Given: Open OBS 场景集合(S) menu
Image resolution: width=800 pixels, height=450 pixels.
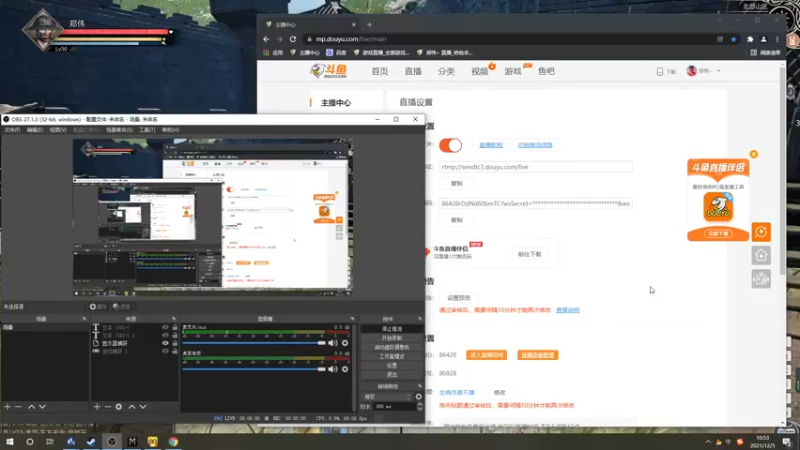Looking at the screenshot, I should tap(119, 130).
